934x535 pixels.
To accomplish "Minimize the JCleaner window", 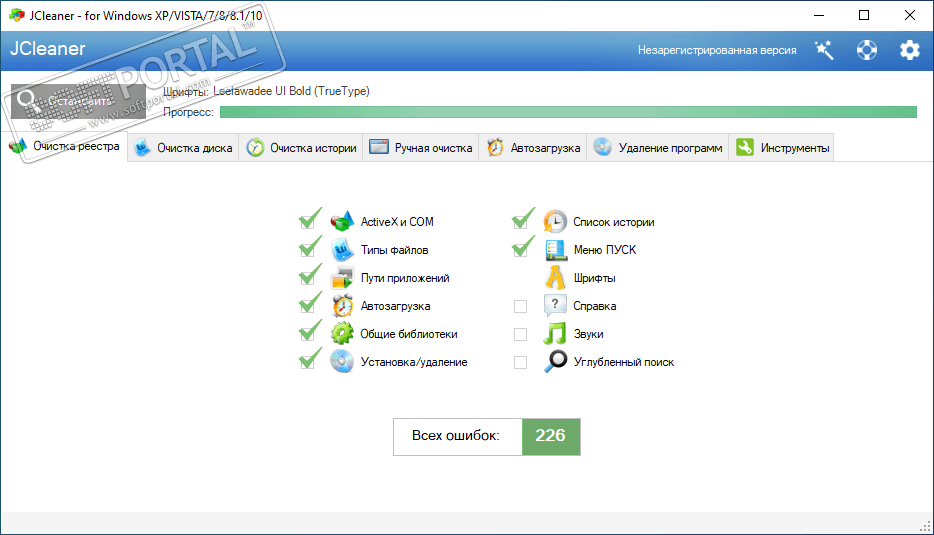I will tap(819, 15).
